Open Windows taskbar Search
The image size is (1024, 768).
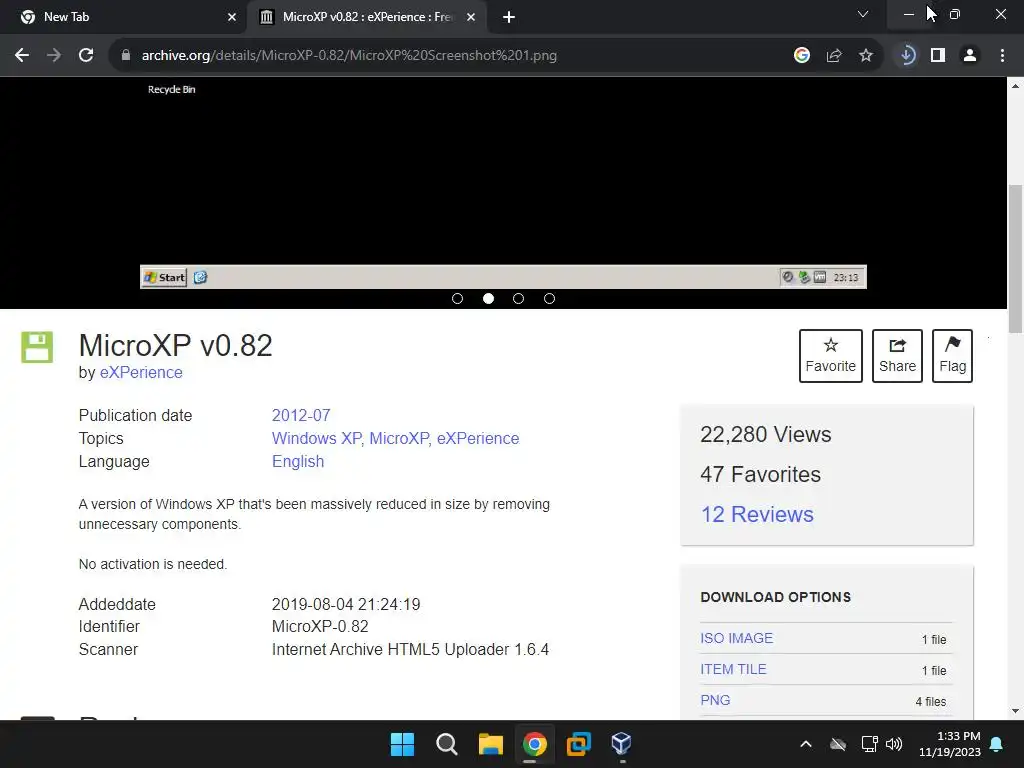[x=447, y=744]
